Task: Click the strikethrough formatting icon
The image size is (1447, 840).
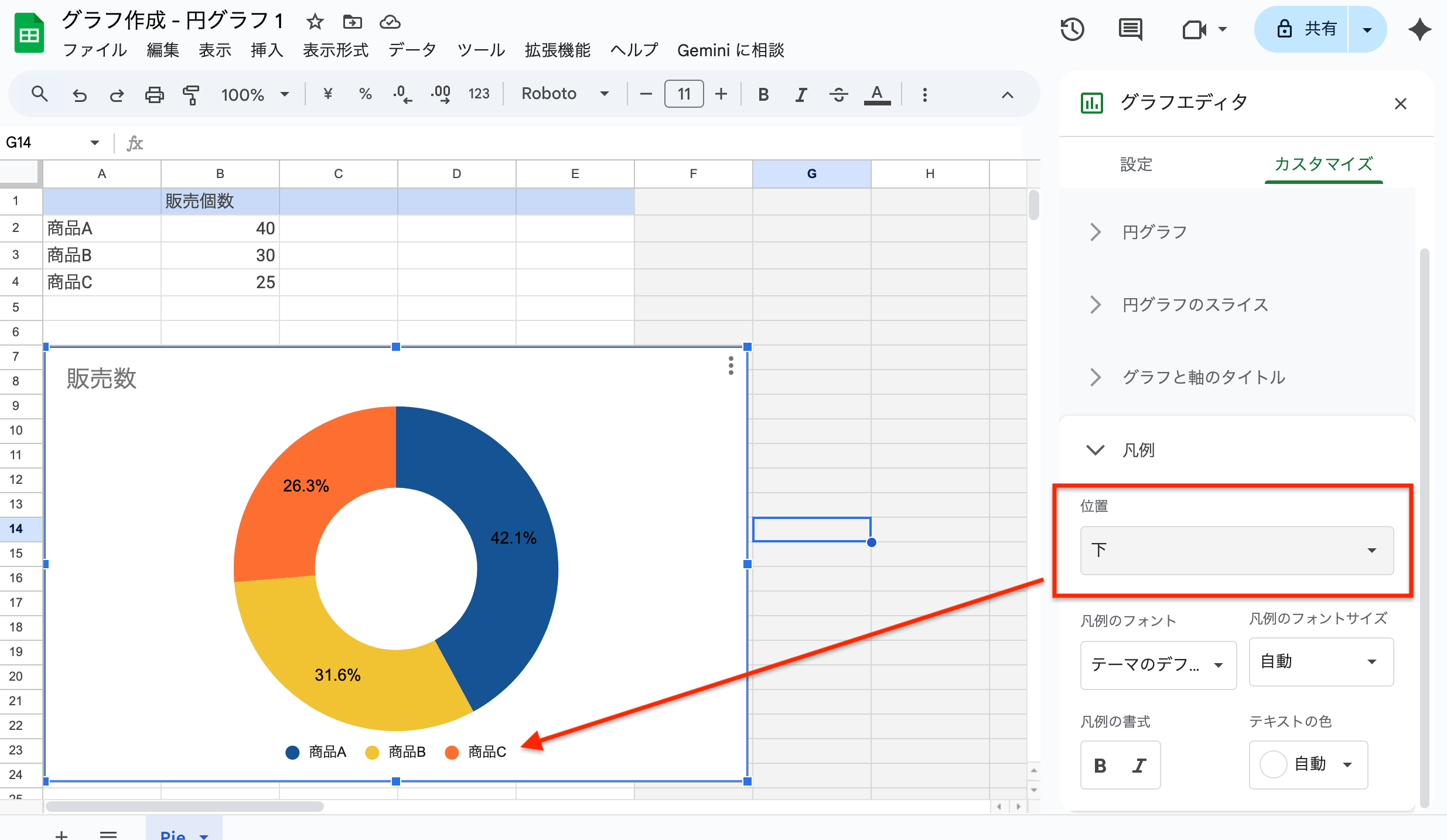Action: tap(838, 94)
